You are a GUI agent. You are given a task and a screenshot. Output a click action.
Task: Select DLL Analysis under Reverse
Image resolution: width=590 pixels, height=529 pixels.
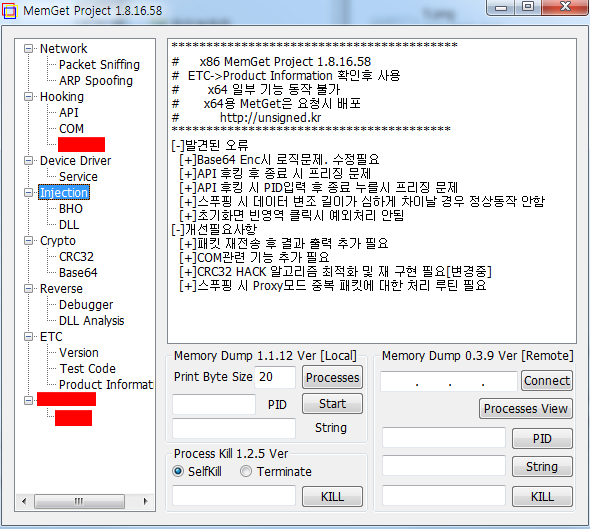[x=91, y=321]
